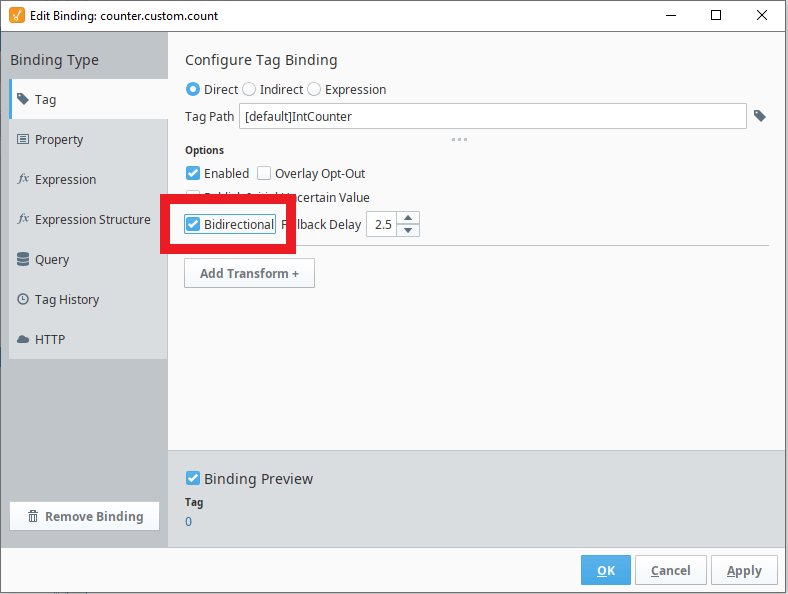Toggle the Binding Preview checkbox
The image size is (788, 594).
click(x=192, y=478)
